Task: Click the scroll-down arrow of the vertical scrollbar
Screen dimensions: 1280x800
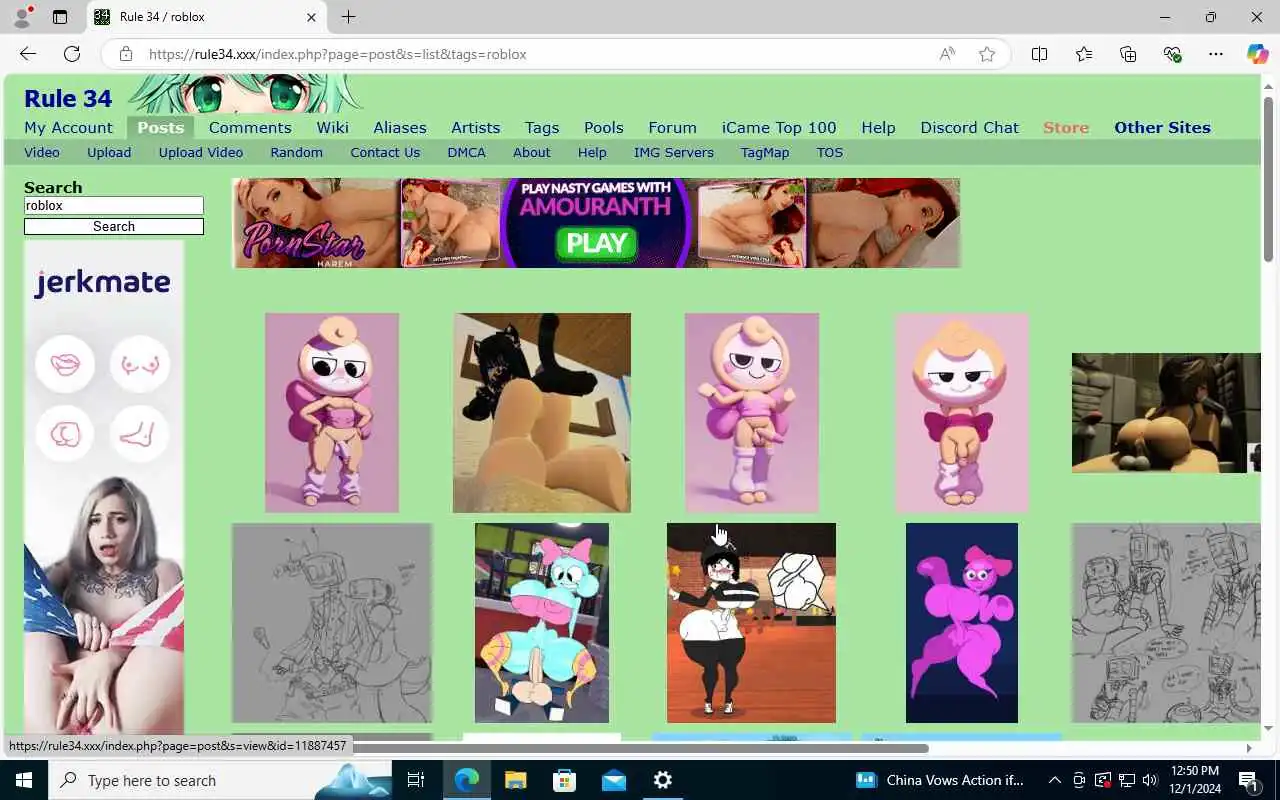Action: click(x=1268, y=728)
